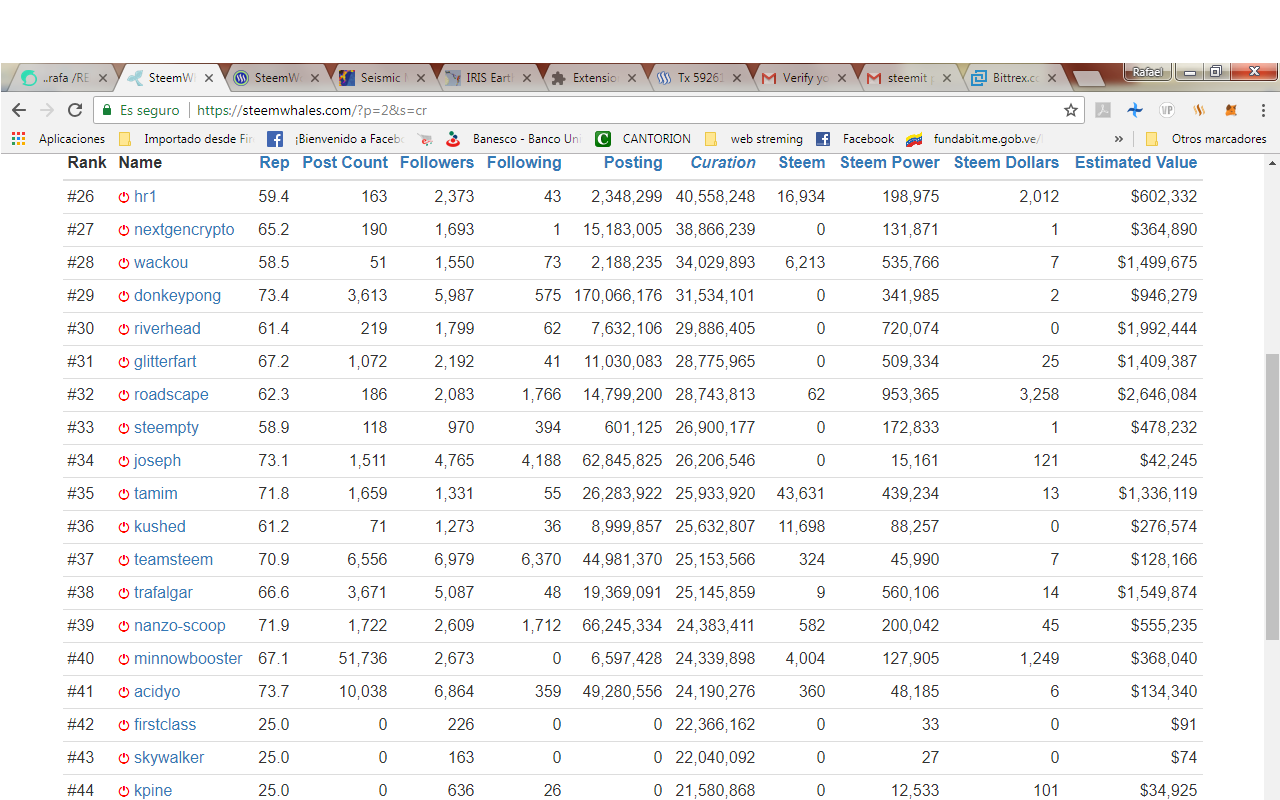Switch to the IRIS Earth browser tab
The image size is (1280, 800).
tap(488, 77)
